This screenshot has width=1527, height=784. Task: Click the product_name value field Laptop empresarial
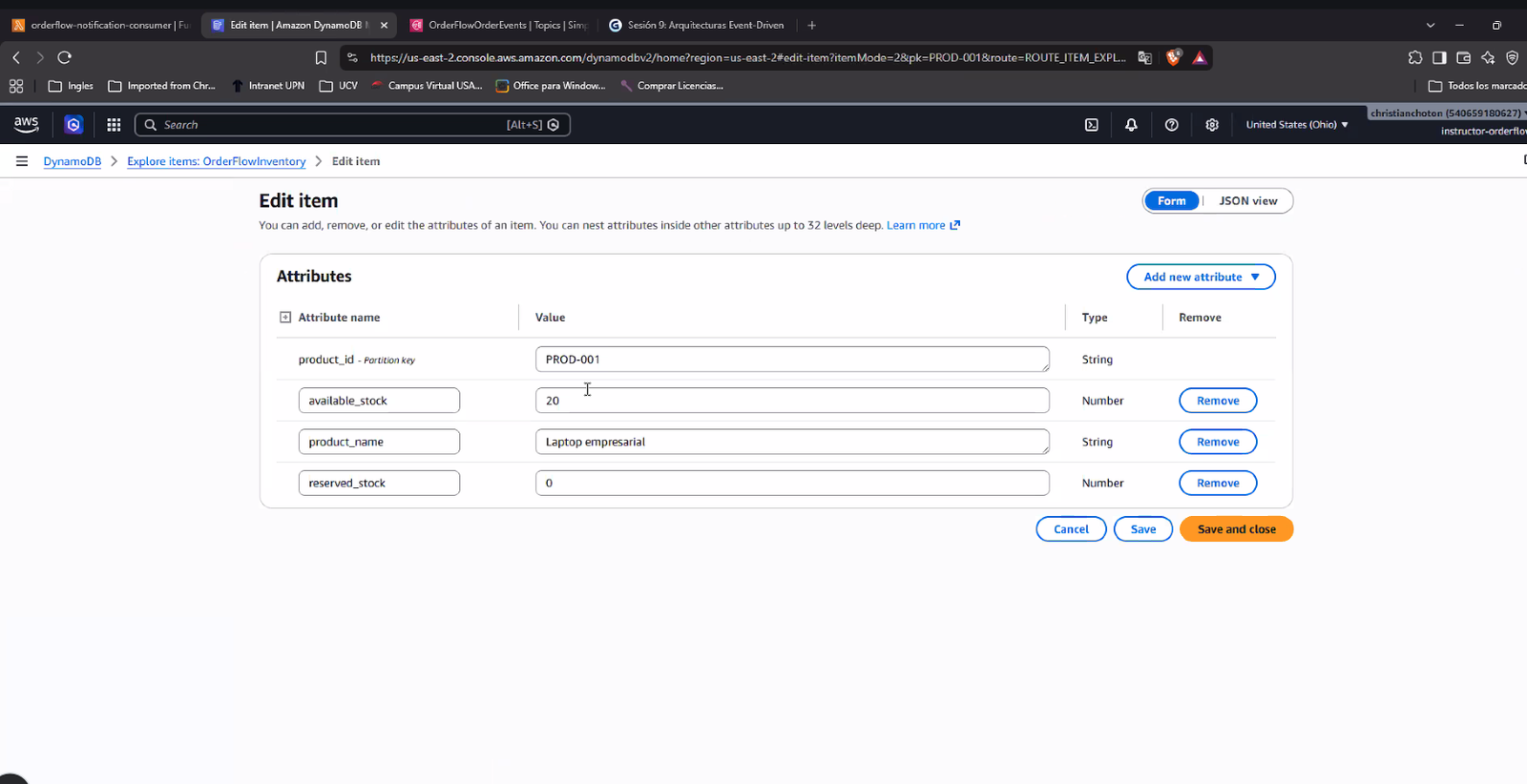[x=792, y=442]
